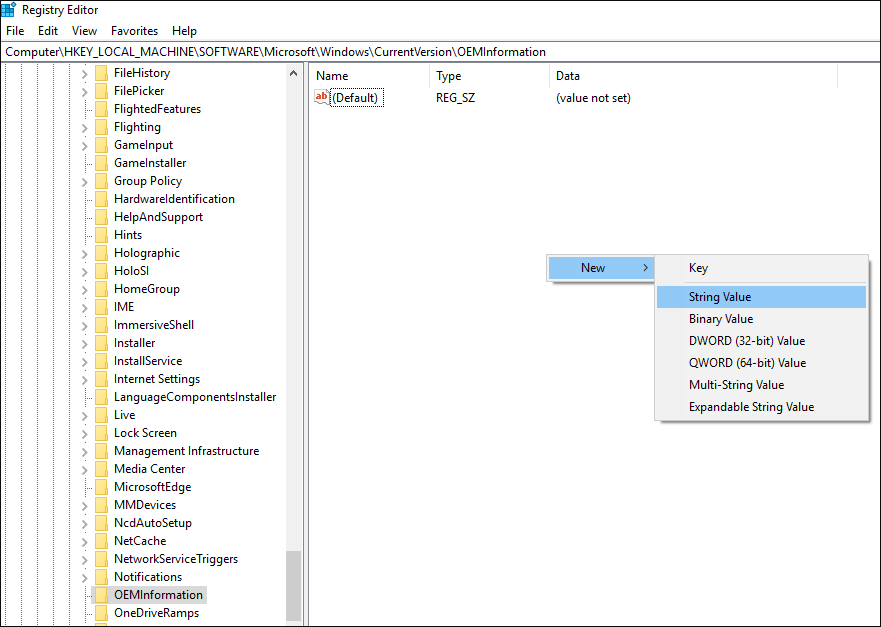This screenshot has width=881, height=627.
Task: Click the HelpAndSupport folder icon
Action: pyautogui.click(x=102, y=217)
